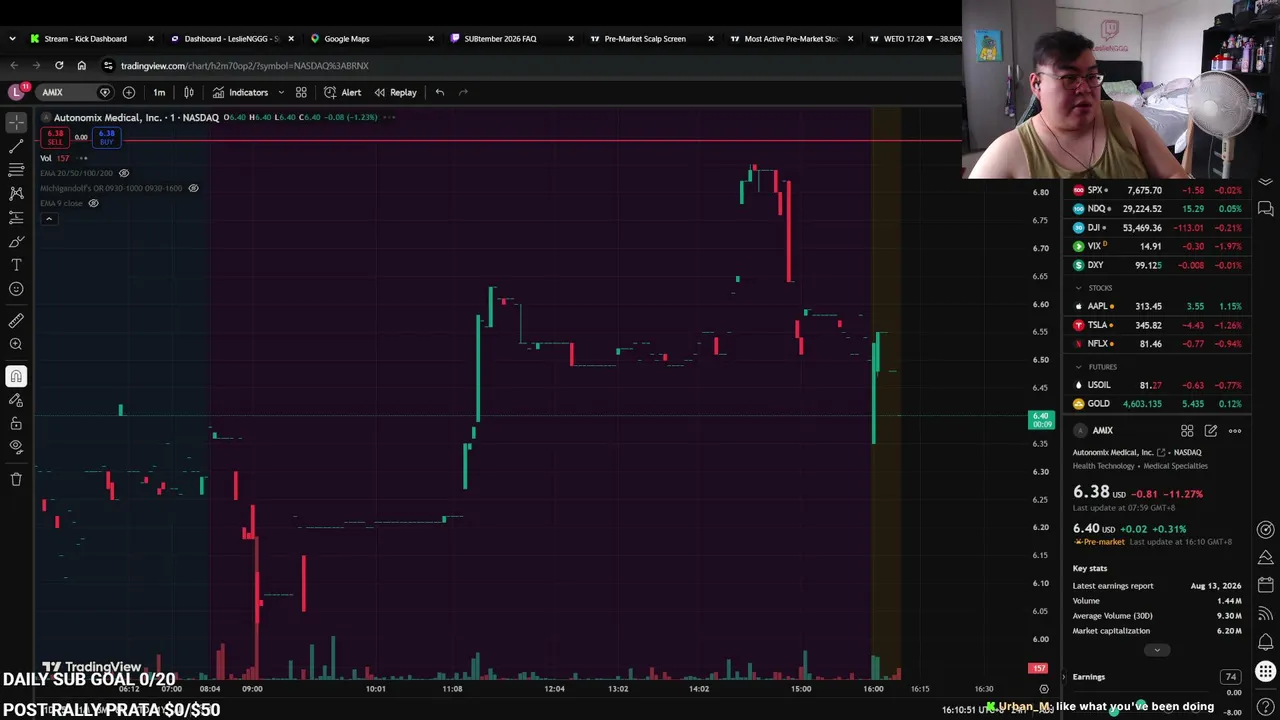Screen dimensions: 1280x720
Task: Click the browser home button
Action: pos(82,66)
